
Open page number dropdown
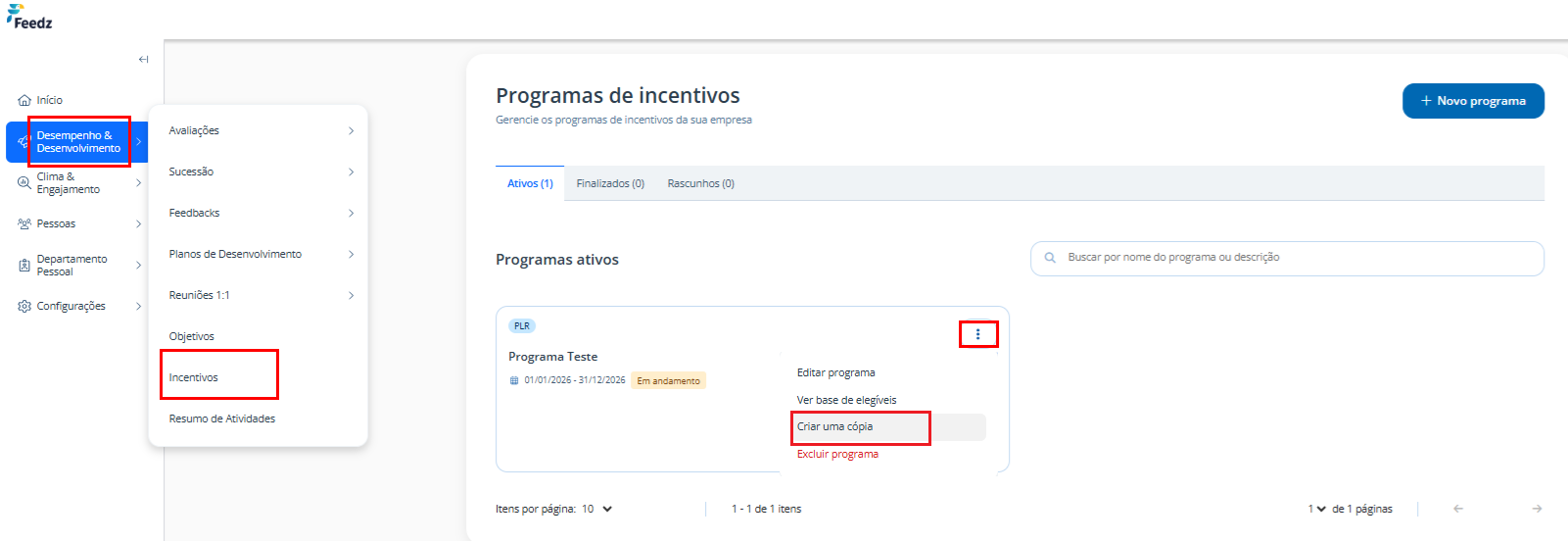point(1316,509)
